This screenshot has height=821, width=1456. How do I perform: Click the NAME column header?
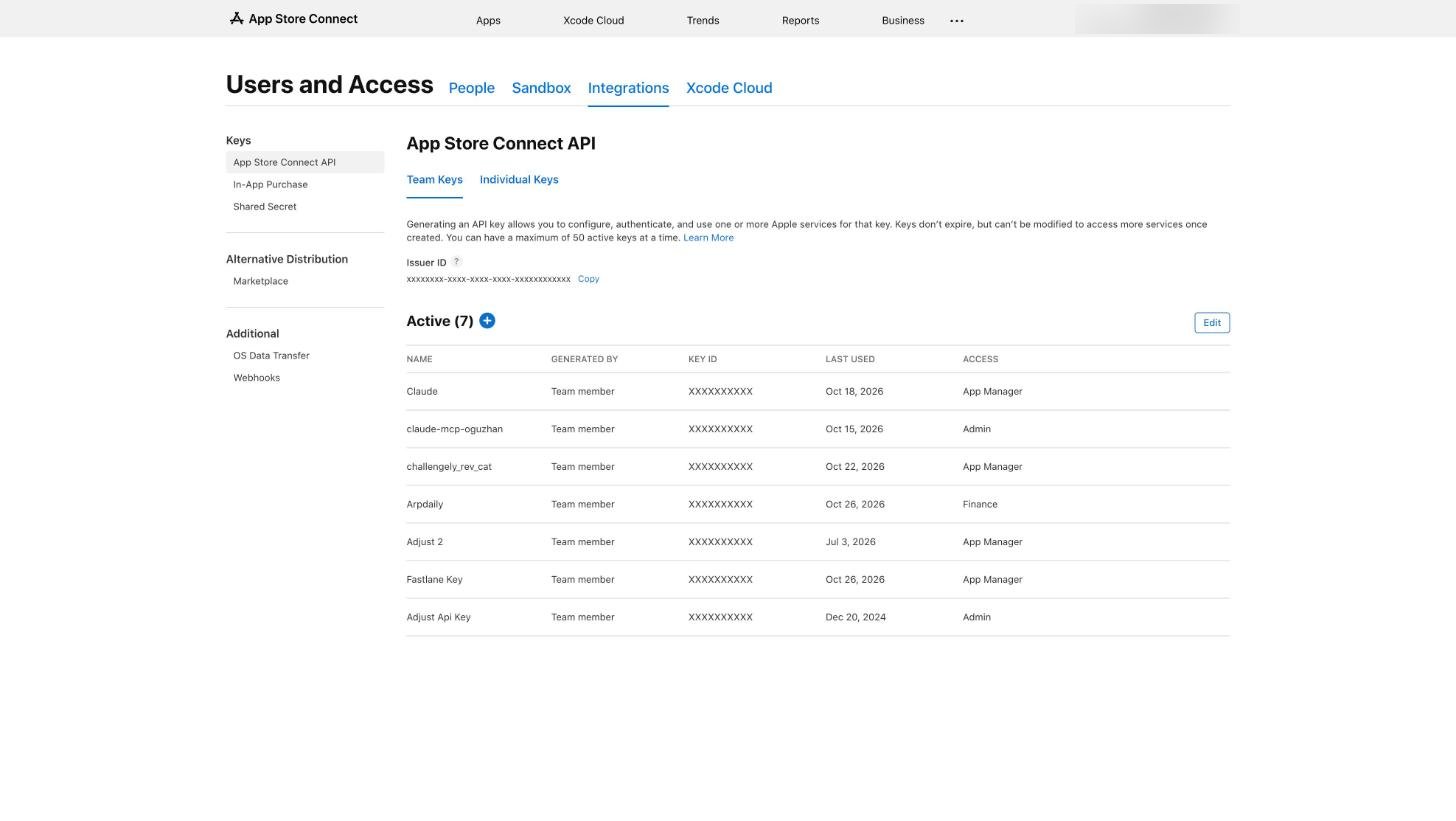pos(419,359)
